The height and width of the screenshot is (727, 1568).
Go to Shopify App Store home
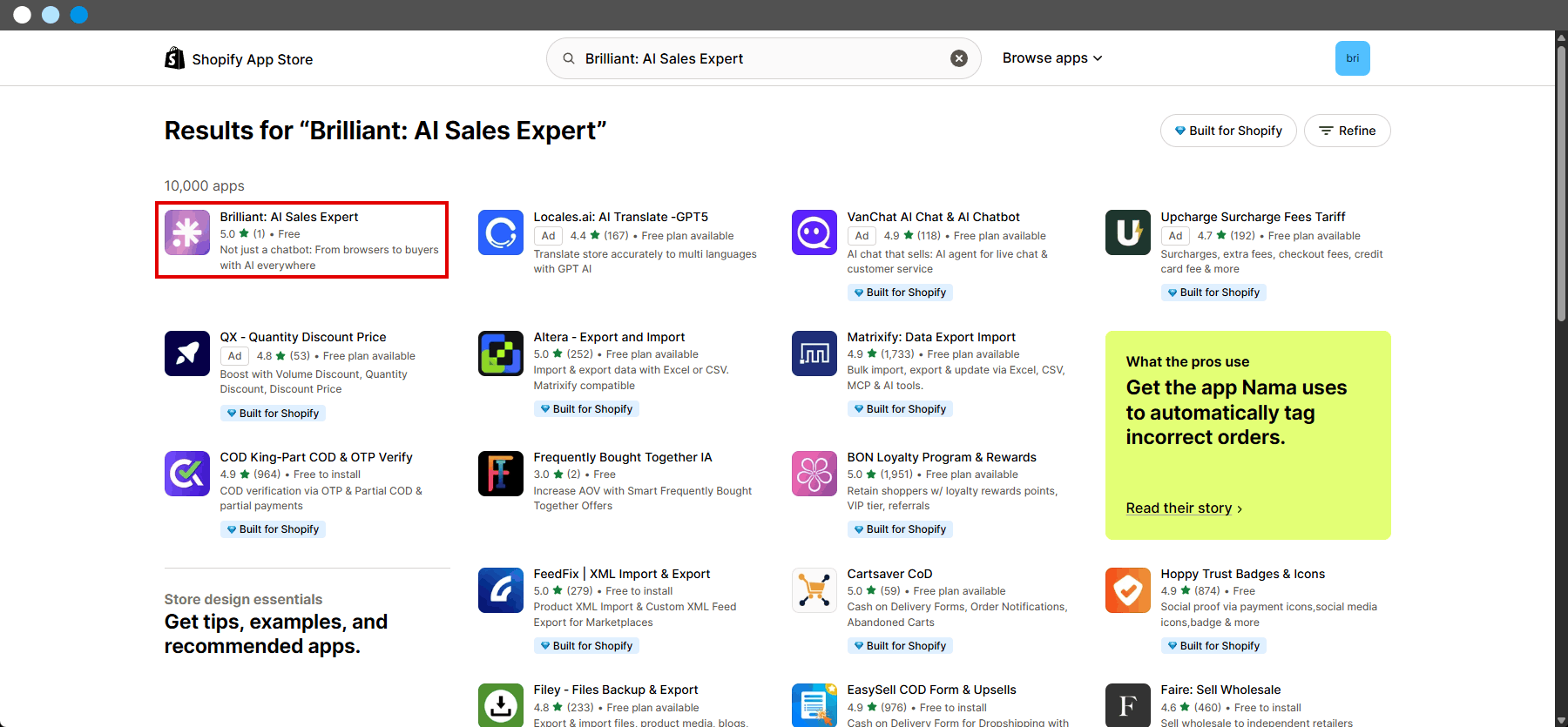(x=239, y=58)
